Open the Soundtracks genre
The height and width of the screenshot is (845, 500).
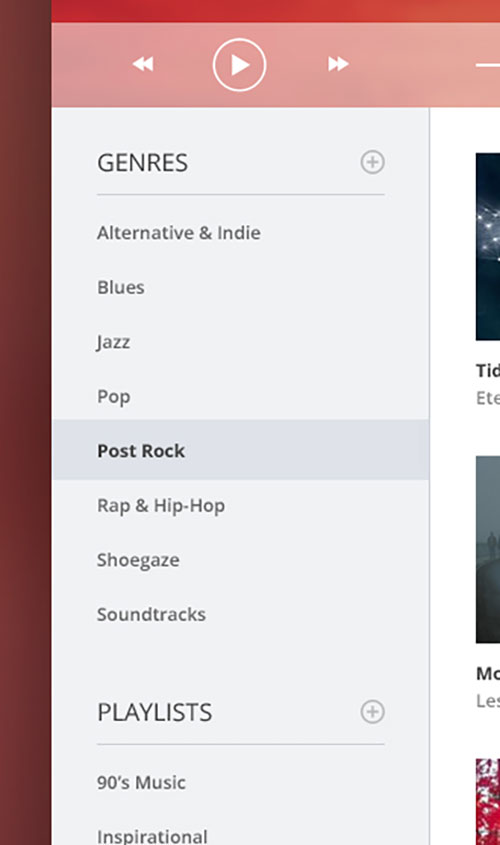(151, 614)
